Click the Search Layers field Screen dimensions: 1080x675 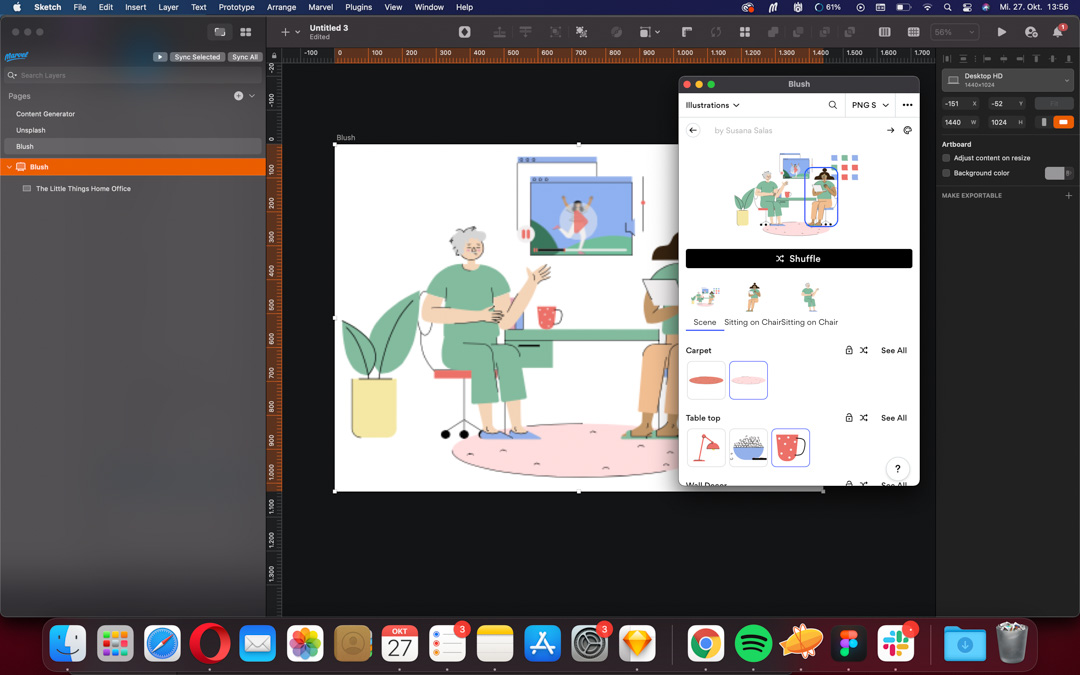(x=133, y=75)
